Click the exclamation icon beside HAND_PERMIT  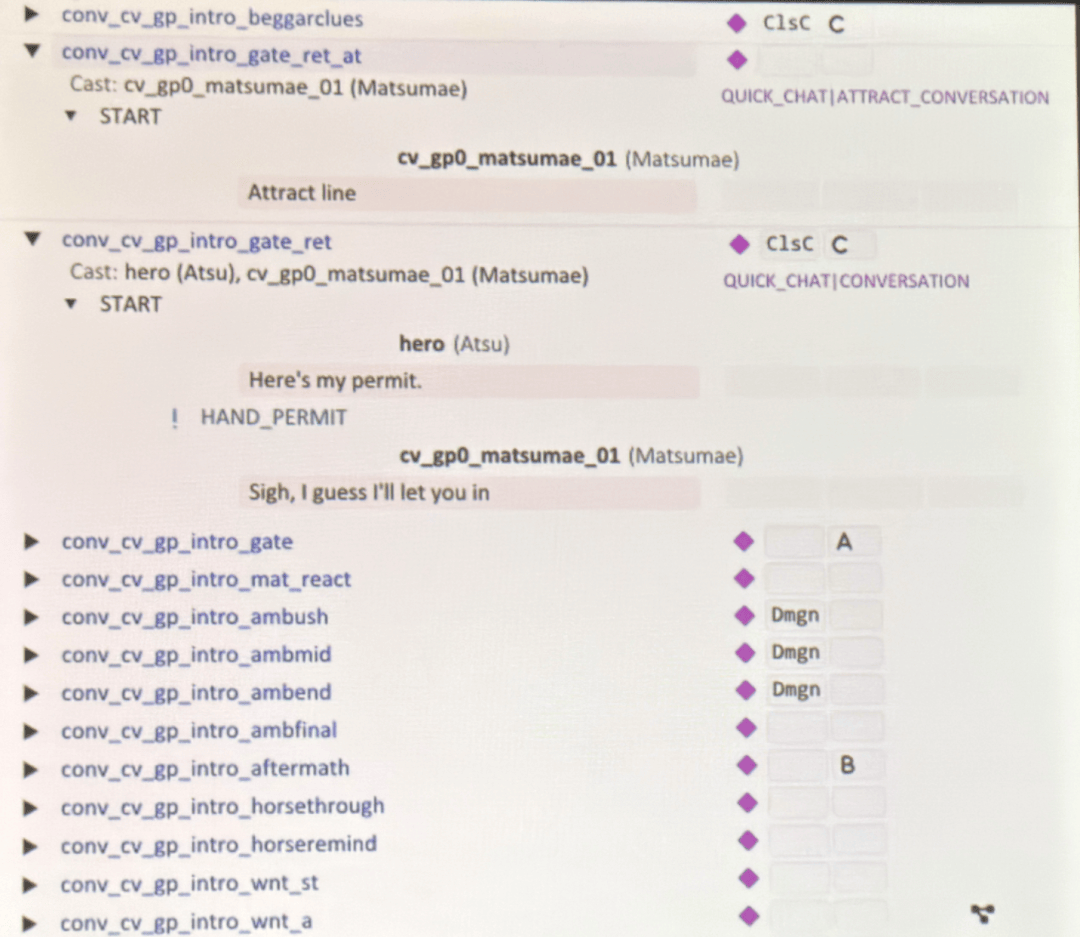pyautogui.click(x=175, y=418)
